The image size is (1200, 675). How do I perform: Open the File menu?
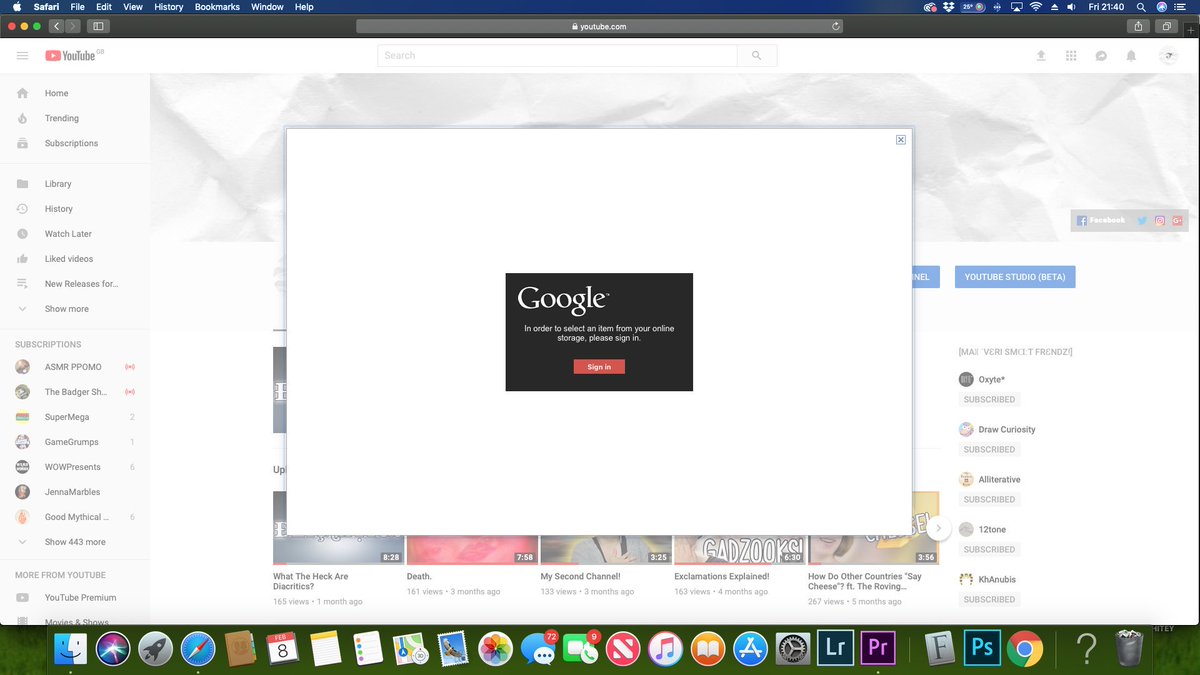(77, 7)
